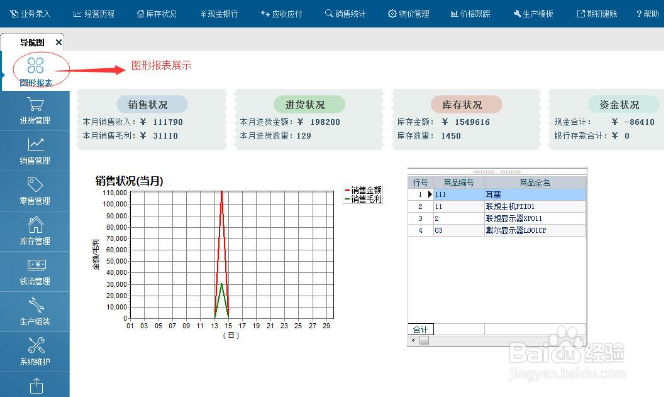Open 系统维护 crossed tools icon
The height and width of the screenshot is (397, 664).
(36, 345)
